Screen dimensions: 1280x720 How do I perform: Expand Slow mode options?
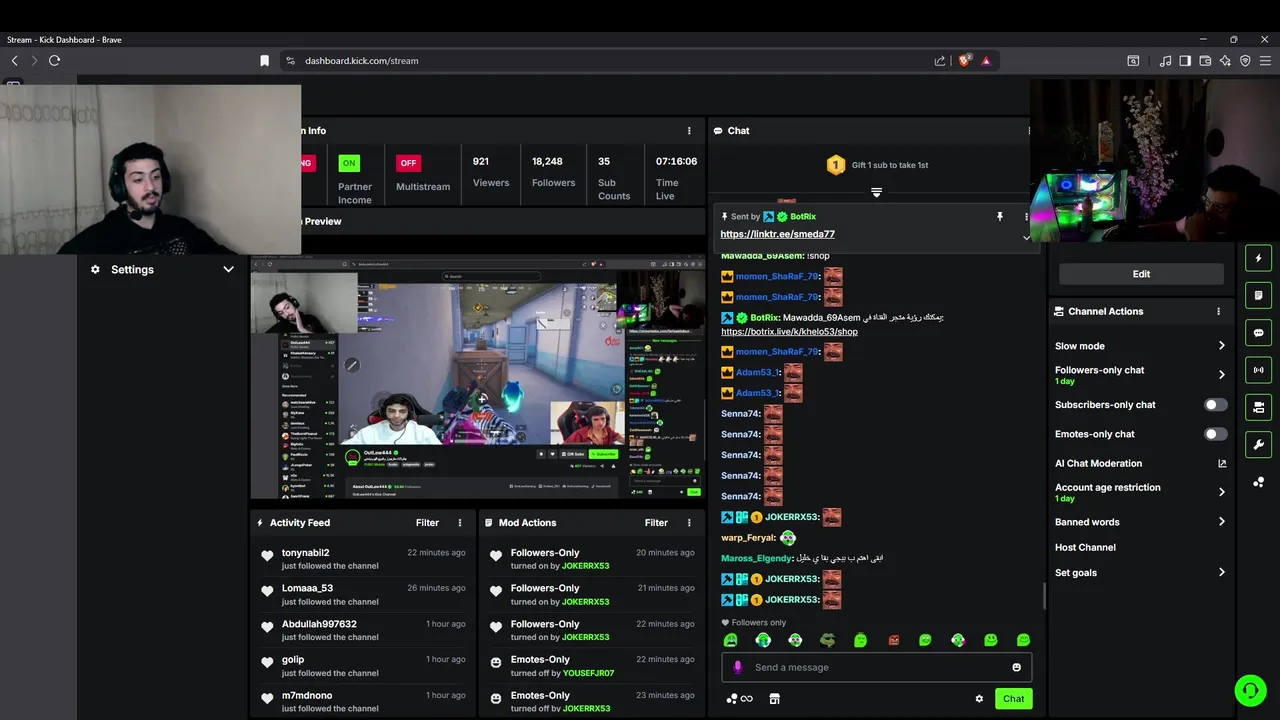point(1221,346)
